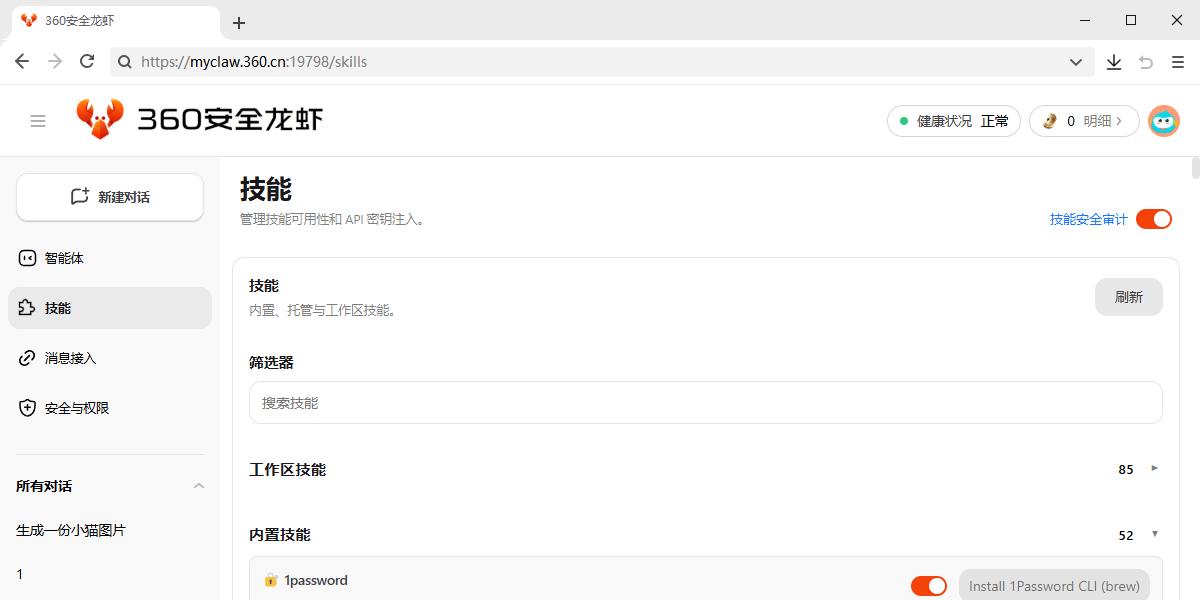The image size is (1200, 600).
Task: Click the browser download icon
Action: click(1114, 62)
